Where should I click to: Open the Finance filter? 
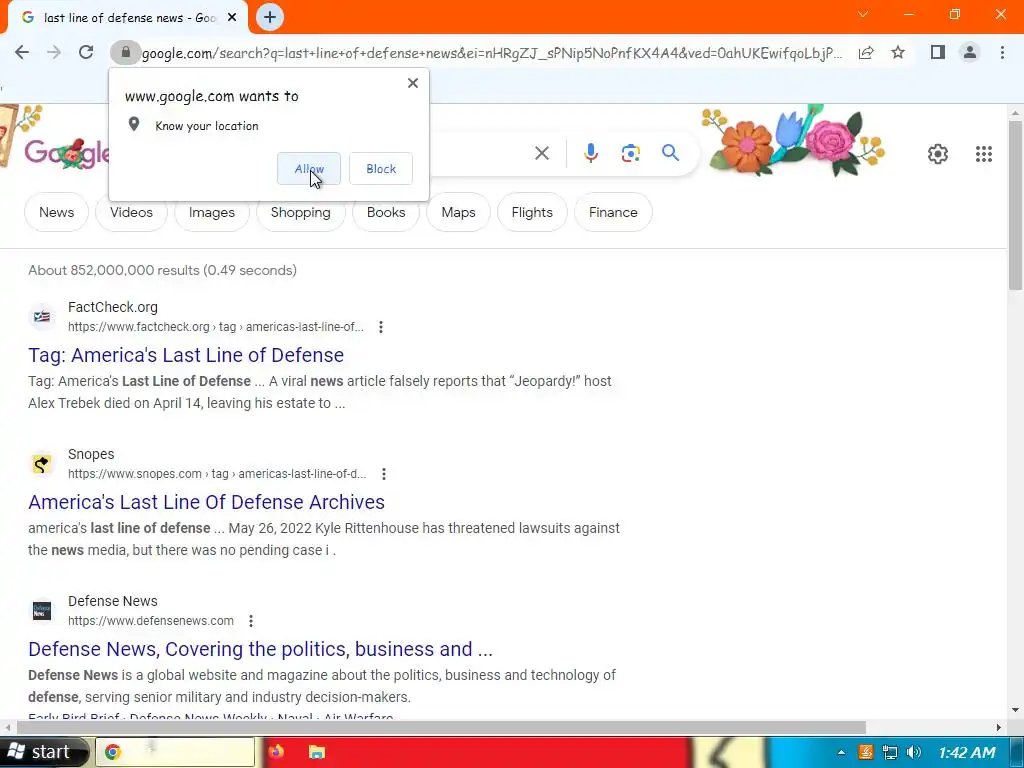(x=613, y=212)
